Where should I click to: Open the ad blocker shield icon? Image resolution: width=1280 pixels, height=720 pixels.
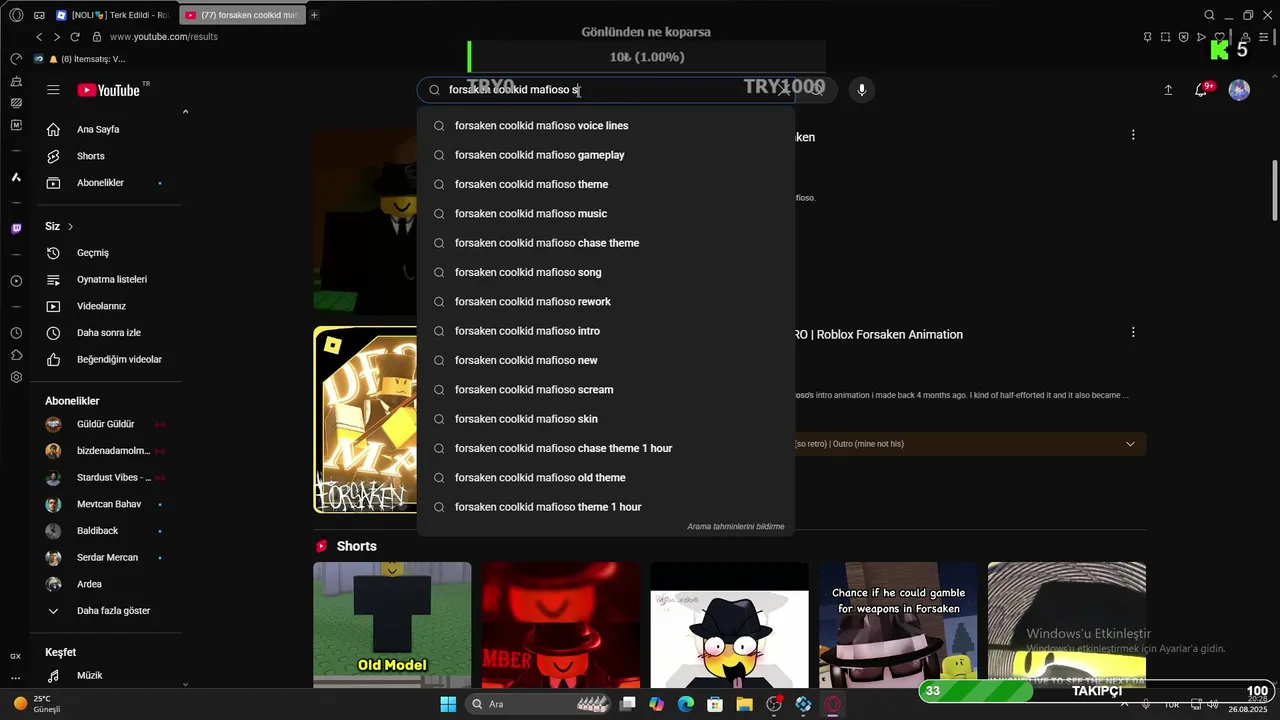click(1183, 37)
